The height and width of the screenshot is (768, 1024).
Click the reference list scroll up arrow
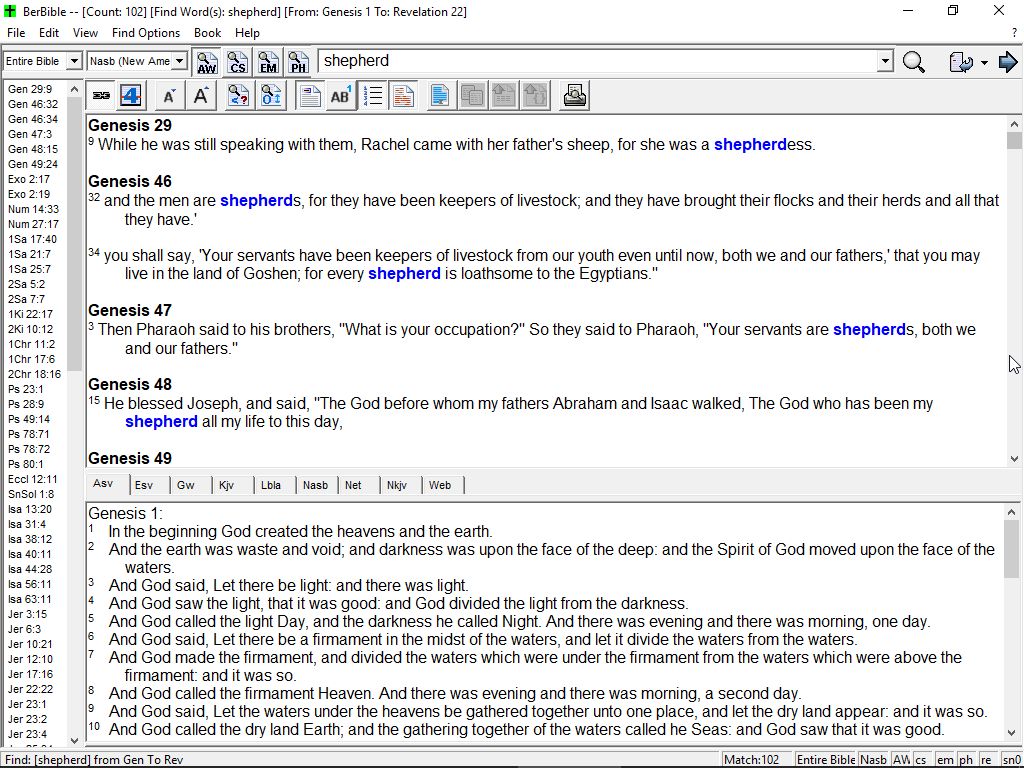click(74, 89)
